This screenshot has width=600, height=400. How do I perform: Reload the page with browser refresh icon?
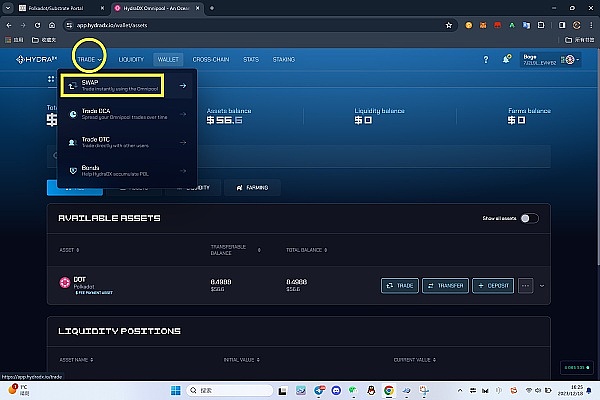(49, 24)
